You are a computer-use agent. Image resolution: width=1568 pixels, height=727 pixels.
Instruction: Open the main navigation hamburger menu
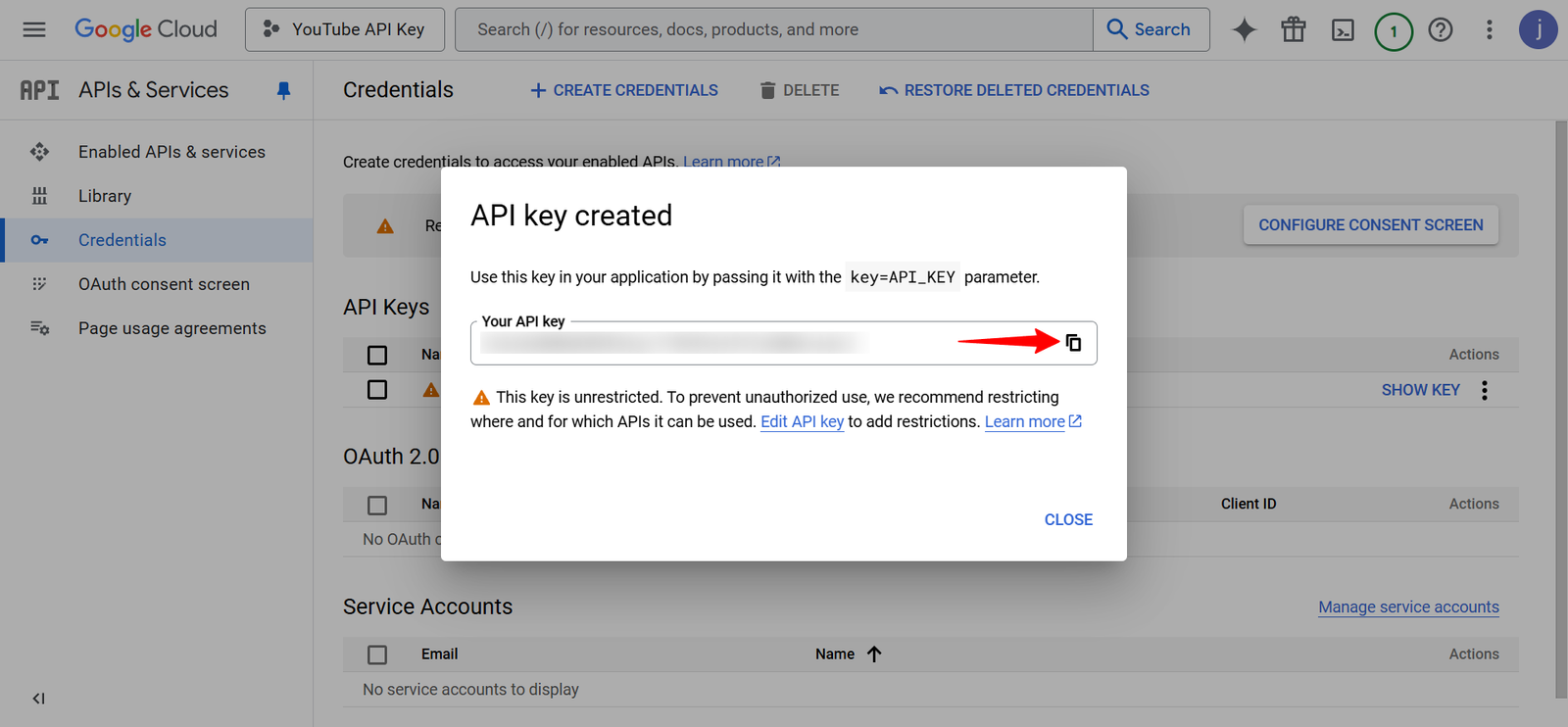[x=34, y=29]
